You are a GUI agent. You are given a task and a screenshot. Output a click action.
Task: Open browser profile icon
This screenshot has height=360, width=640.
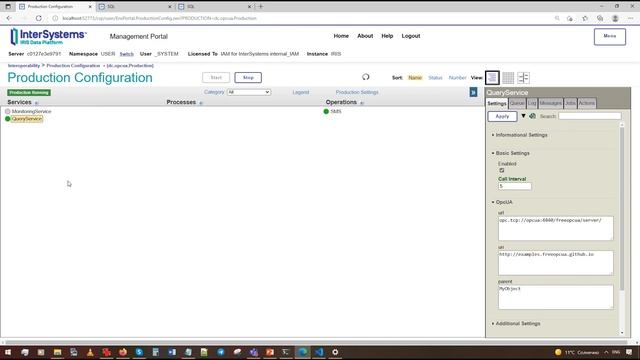[x=615, y=18]
